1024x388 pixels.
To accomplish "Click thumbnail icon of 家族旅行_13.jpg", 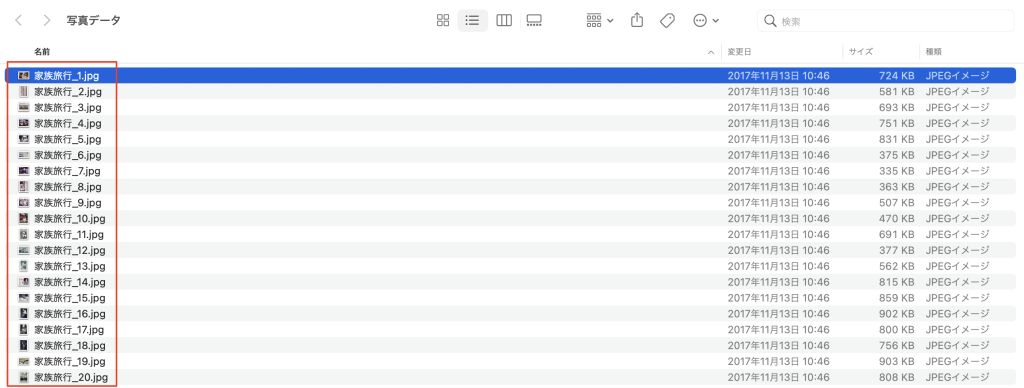I will click(x=24, y=266).
